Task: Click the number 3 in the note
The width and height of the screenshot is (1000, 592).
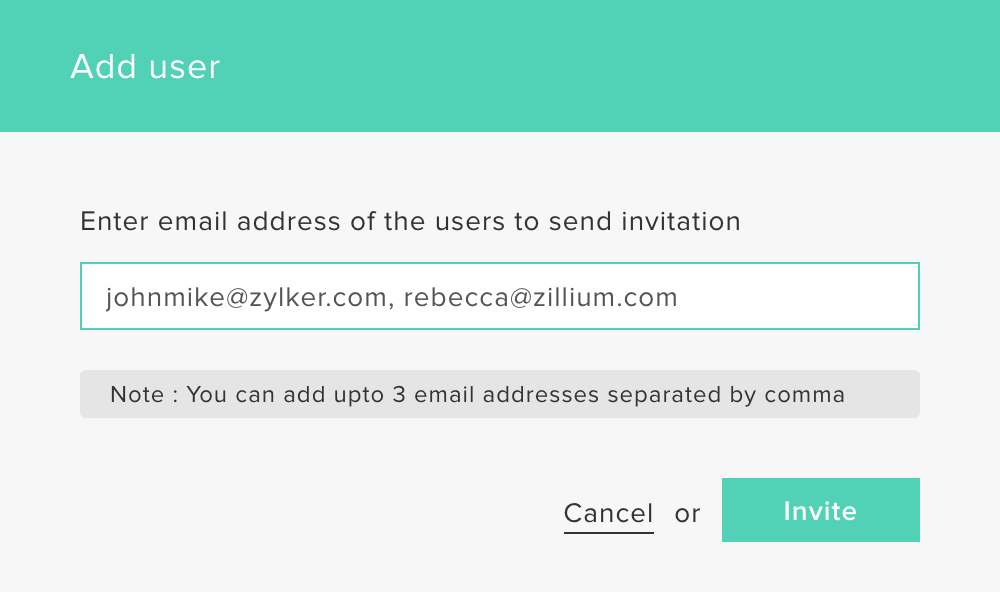Action: (x=399, y=394)
